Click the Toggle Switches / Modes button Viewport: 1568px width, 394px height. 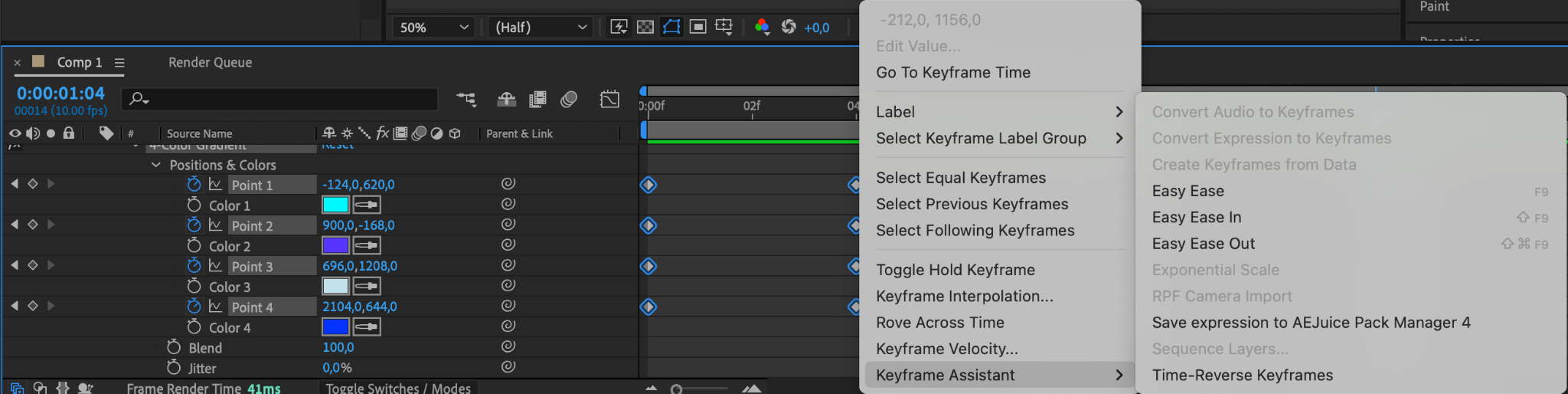tap(398, 388)
